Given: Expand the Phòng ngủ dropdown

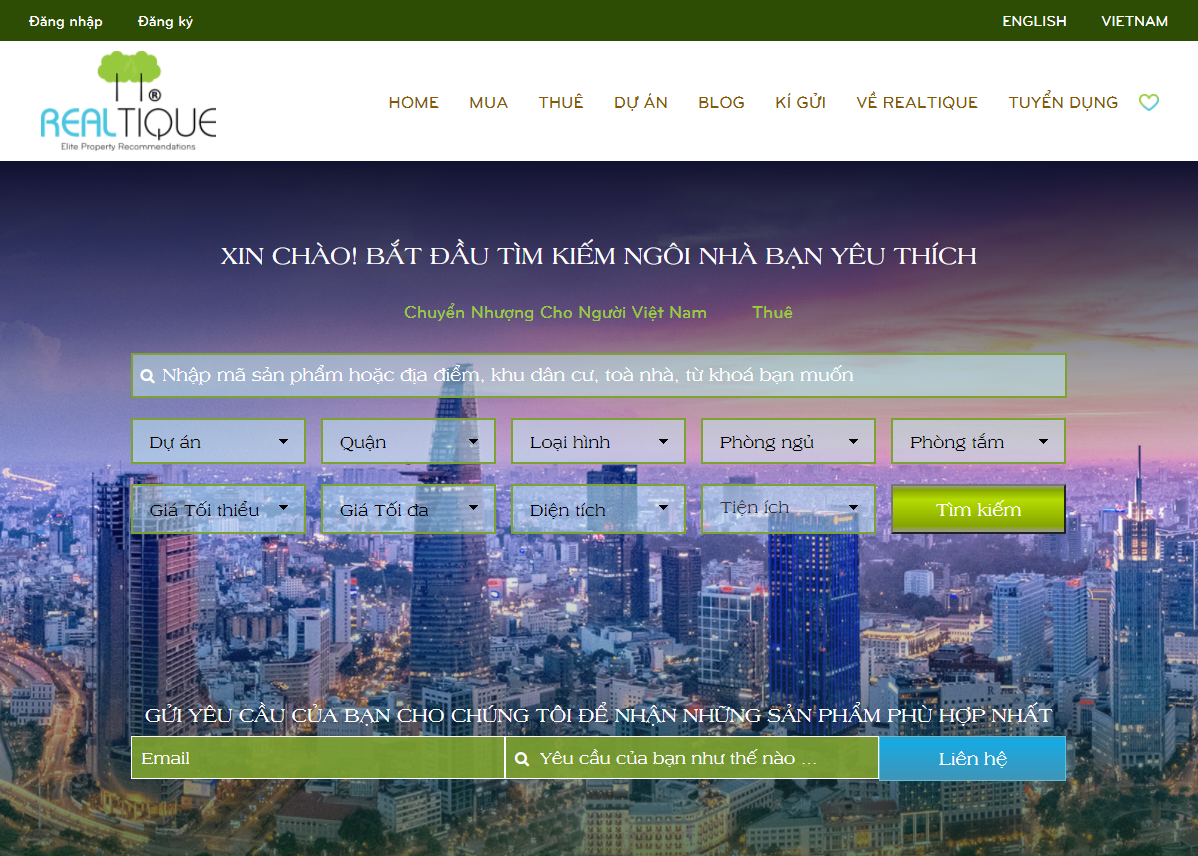Looking at the screenshot, I should point(788,442).
